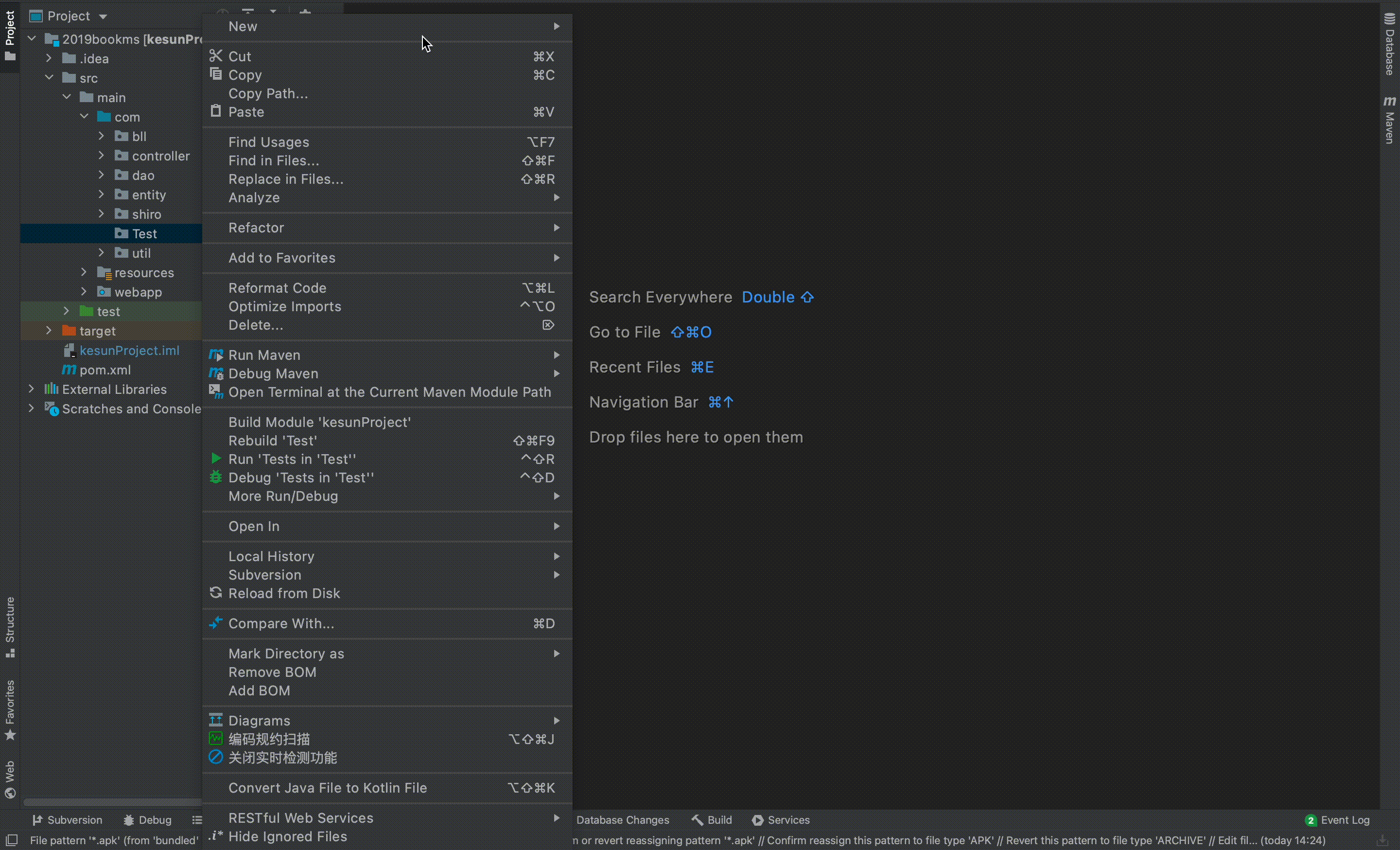This screenshot has width=1400, height=850.
Task: Open Subversion tool window tab
Action: [67, 820]
